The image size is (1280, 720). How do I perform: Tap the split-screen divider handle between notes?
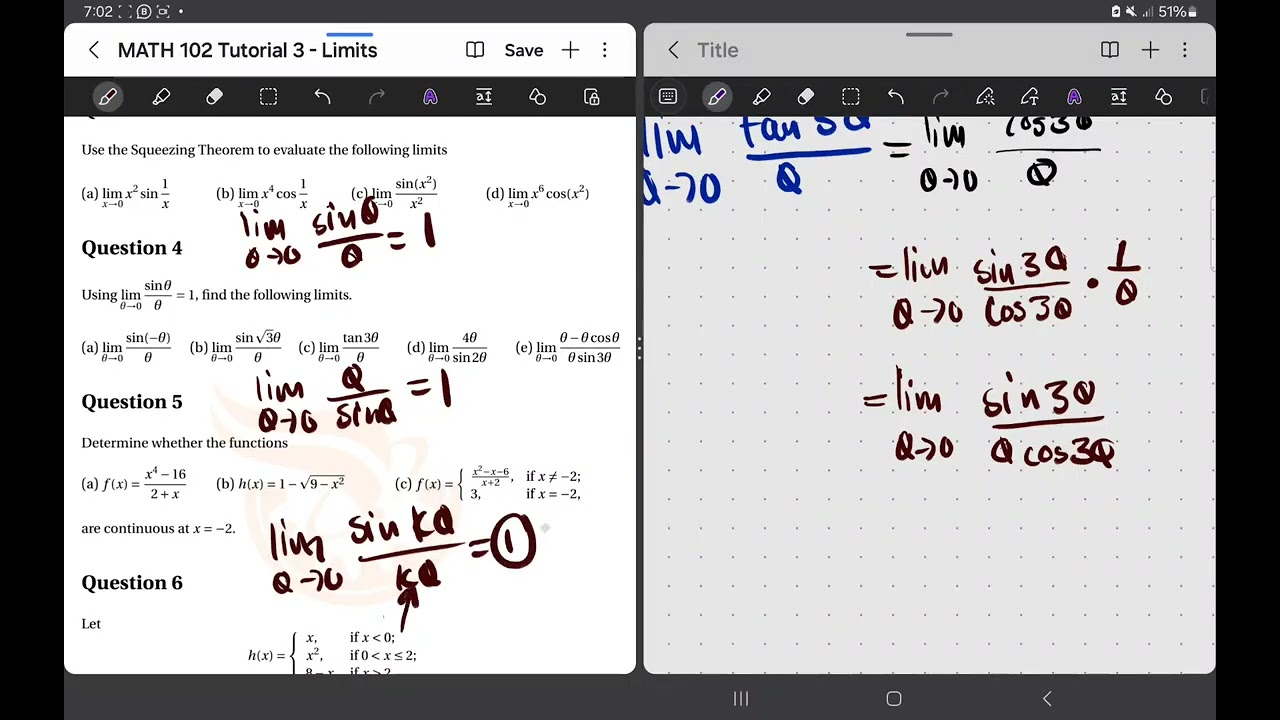coord(639,348)
